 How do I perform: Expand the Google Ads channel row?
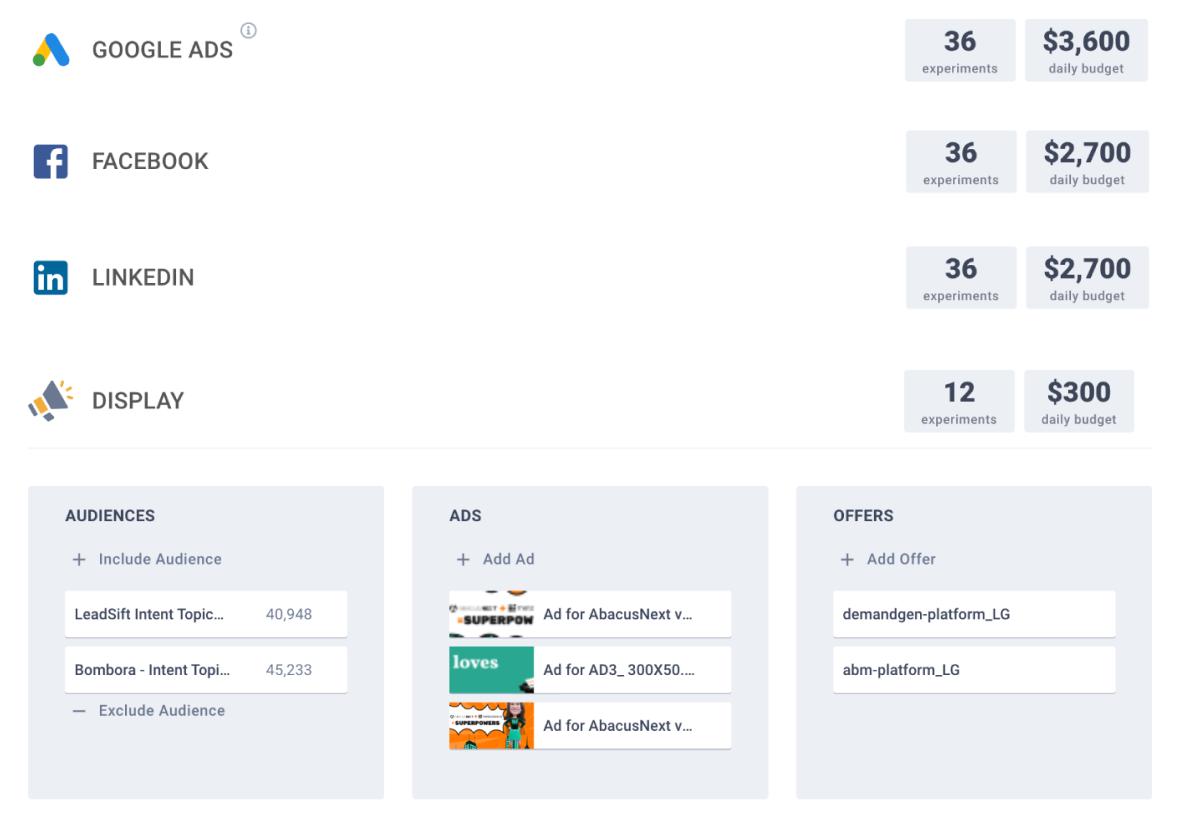(162, 50)
